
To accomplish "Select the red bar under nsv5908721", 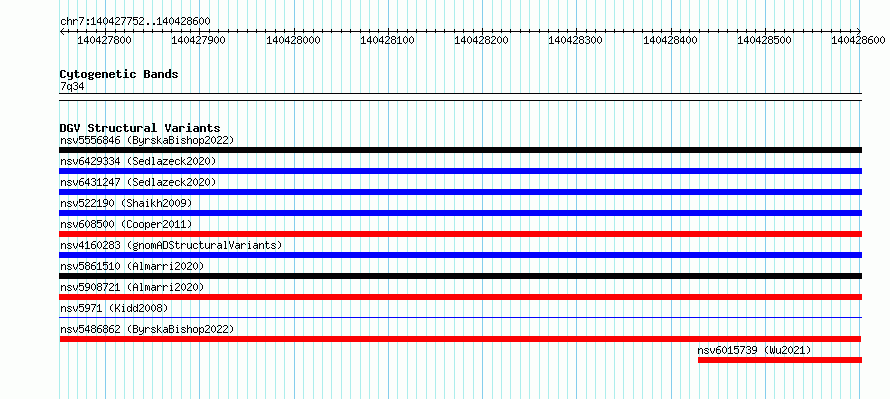I will (460, 297).
